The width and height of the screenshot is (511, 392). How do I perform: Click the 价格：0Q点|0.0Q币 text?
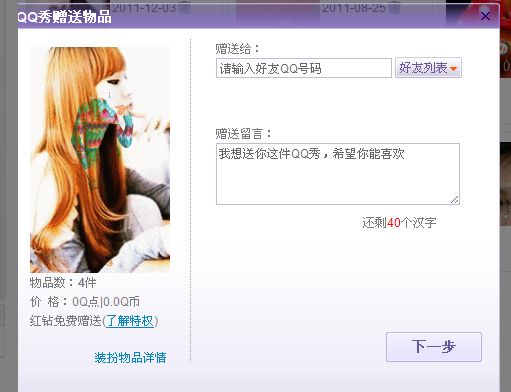coord(85,302)
